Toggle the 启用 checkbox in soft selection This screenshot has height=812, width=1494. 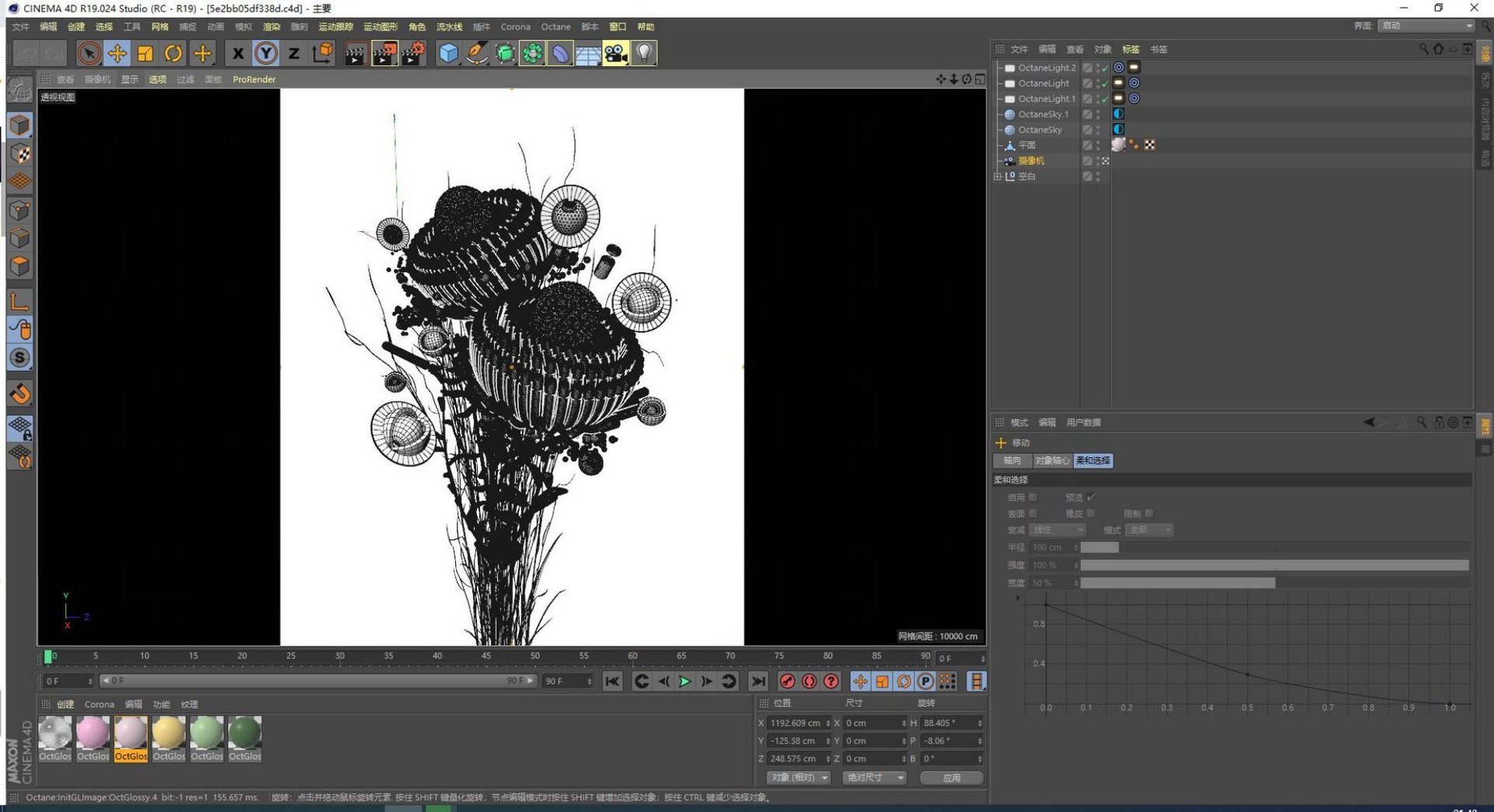1033,497
